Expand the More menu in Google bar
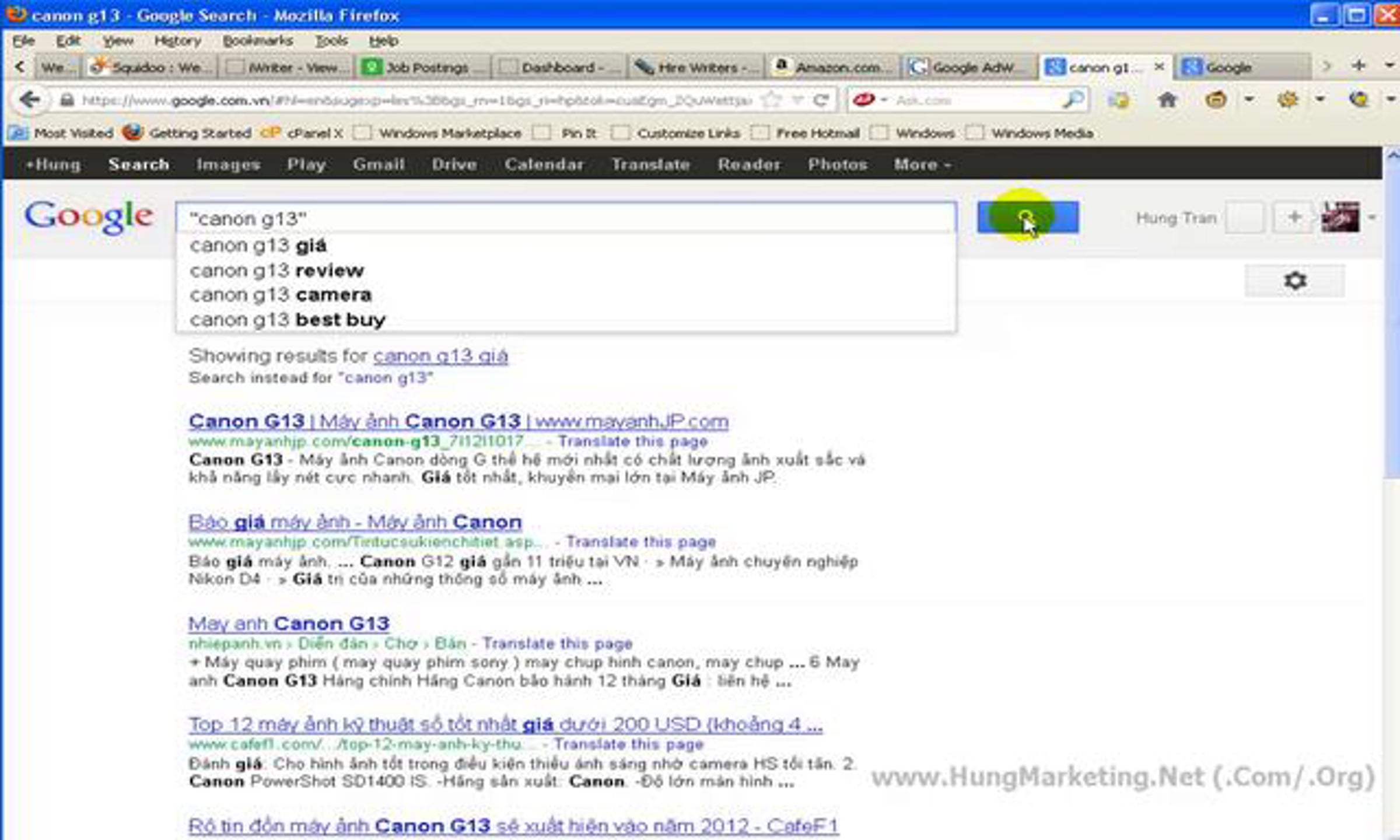Screen dimensions: 1400x840 click(922, 164)
